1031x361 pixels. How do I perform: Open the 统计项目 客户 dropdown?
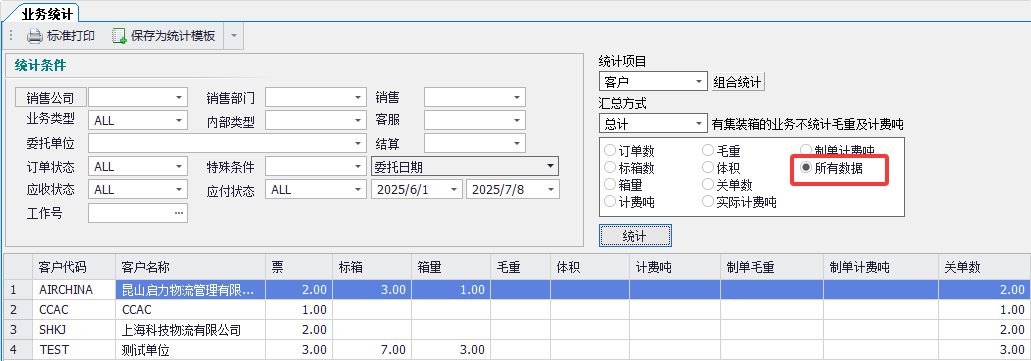point(699,82)
